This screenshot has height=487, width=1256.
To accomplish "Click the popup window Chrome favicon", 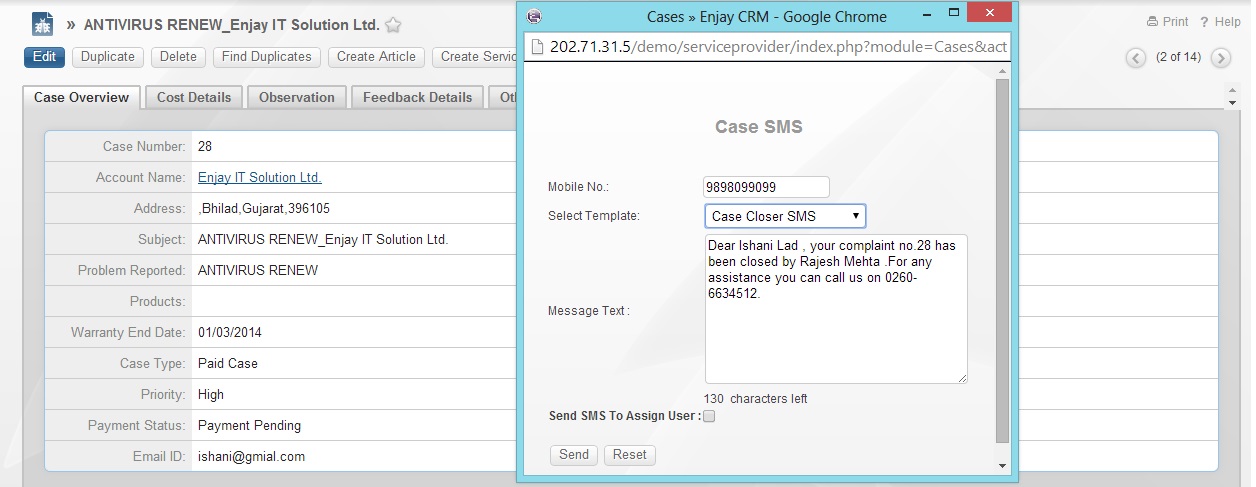I will point(534,16).
